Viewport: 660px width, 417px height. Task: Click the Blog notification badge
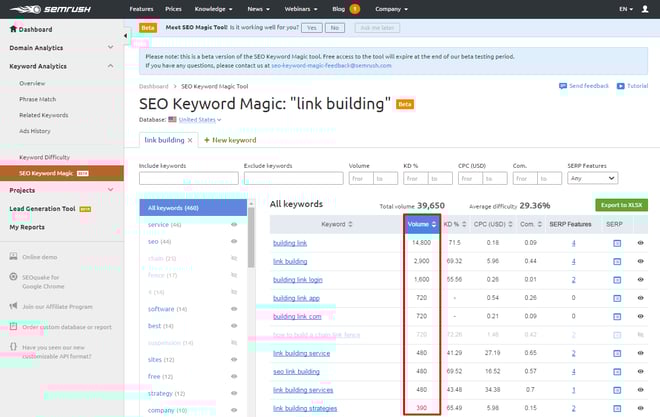(355, 9)
